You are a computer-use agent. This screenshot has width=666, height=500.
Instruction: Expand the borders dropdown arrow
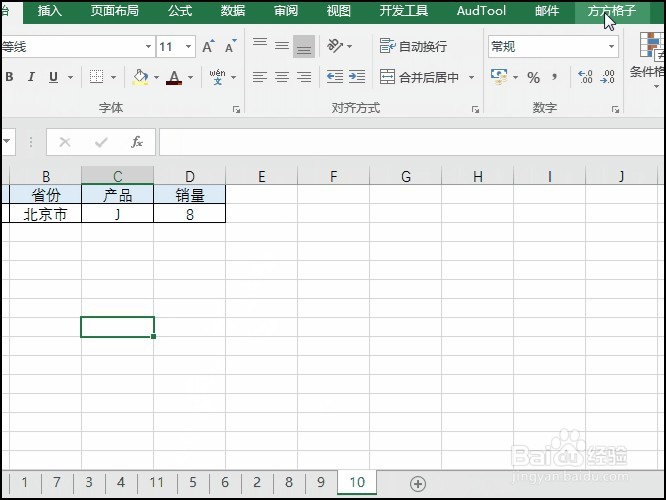click(x=113, y=77)
